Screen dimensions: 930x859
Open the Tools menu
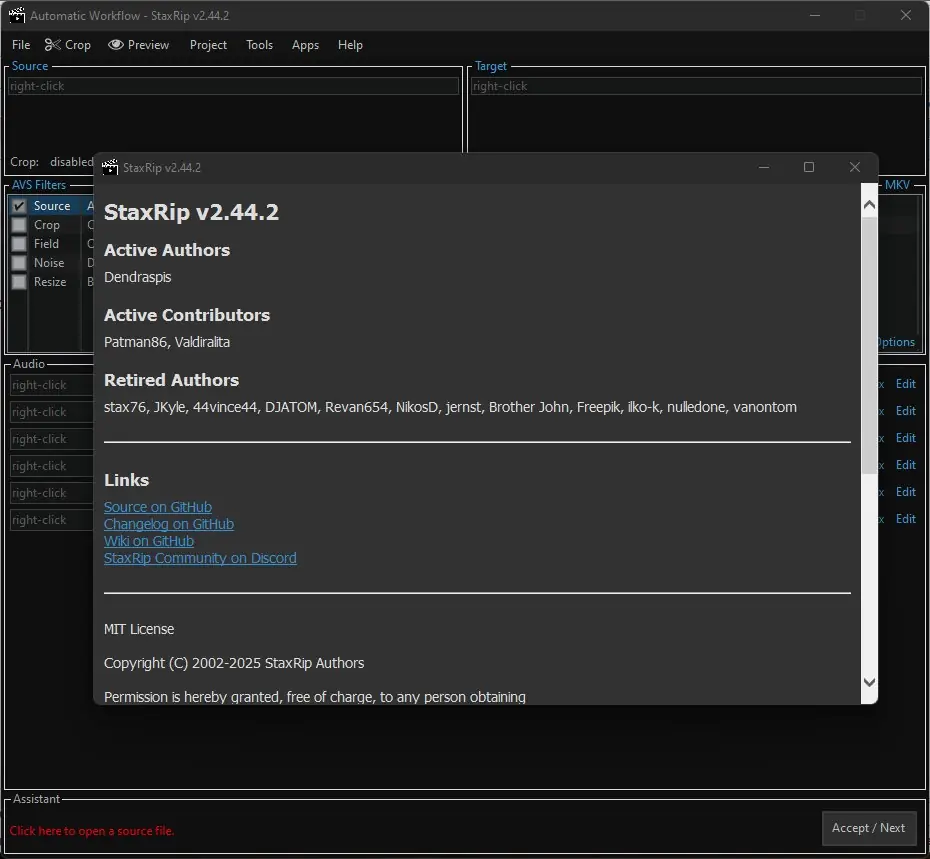259,45
